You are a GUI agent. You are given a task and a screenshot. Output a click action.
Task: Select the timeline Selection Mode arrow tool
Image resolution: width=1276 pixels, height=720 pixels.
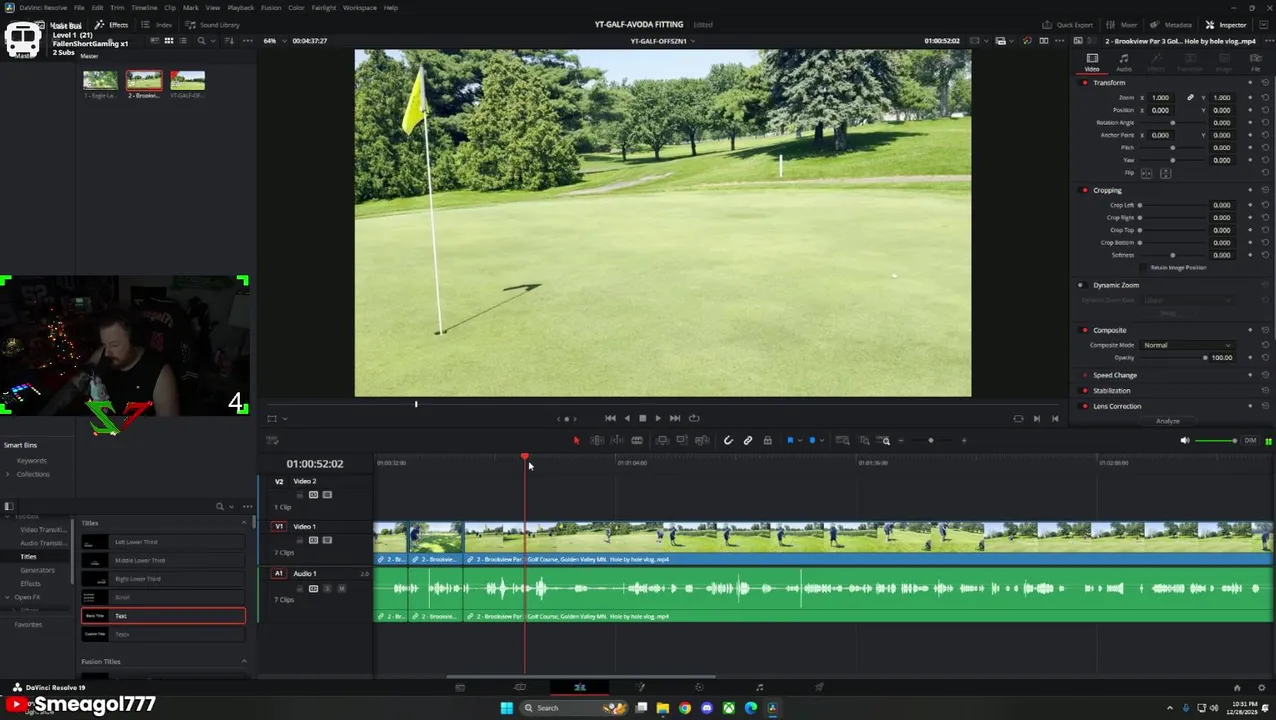576,441
